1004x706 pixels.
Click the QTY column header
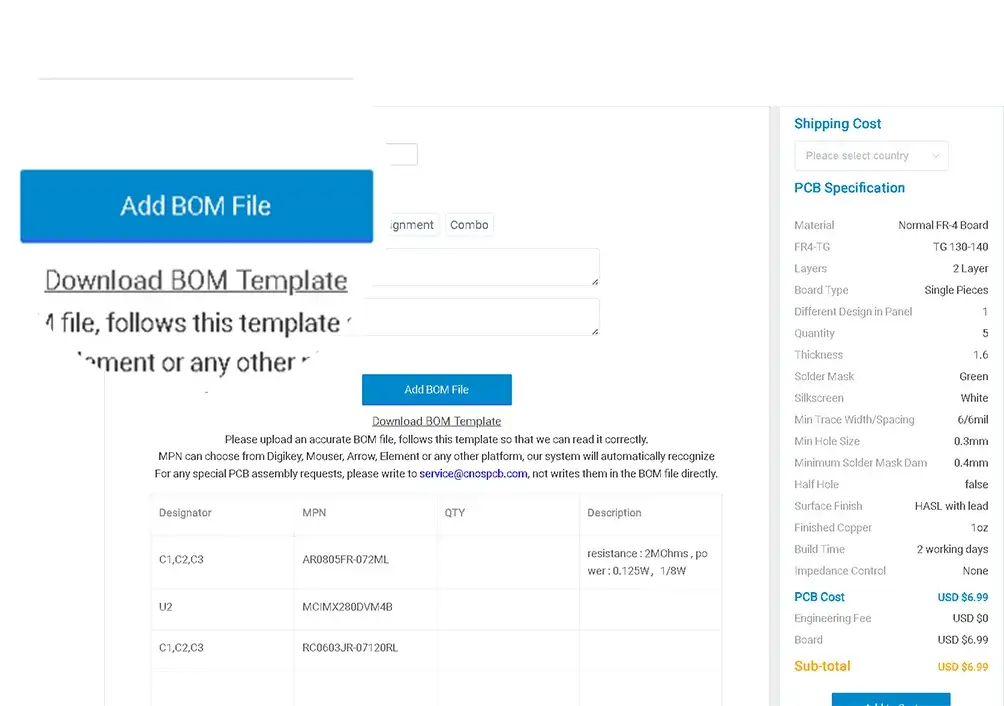click(x=455, y=513)
